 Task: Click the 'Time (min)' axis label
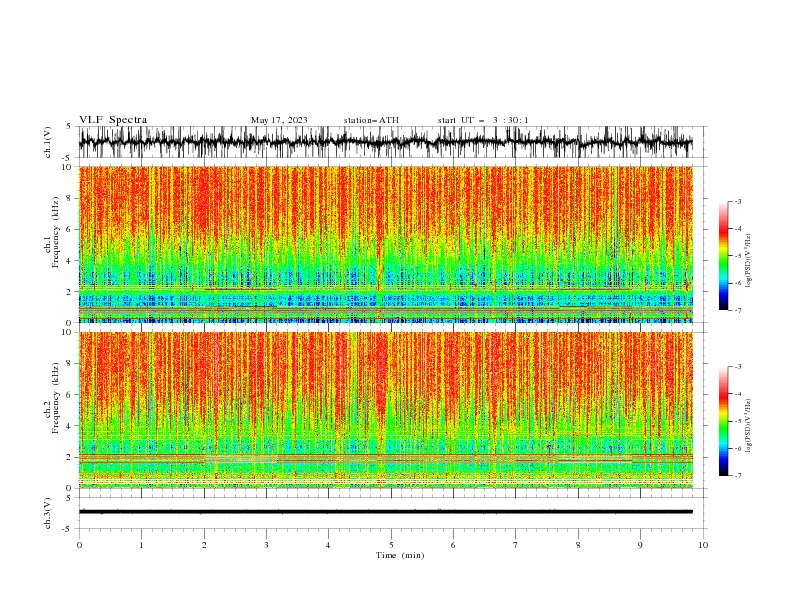[400, 555]
